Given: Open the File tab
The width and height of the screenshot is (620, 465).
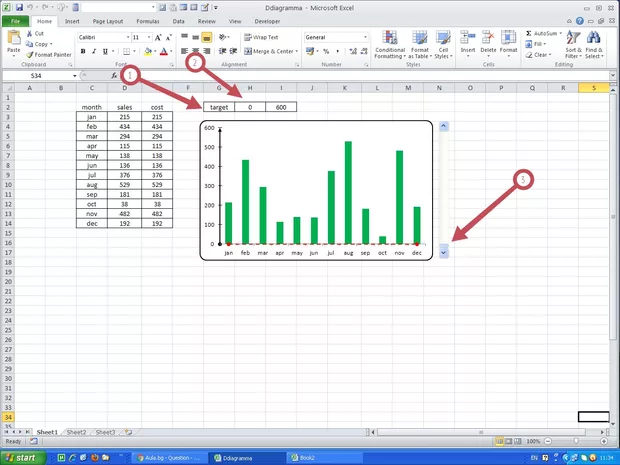Looking at the screenshot, I should pyautogui.click(x=16, y=21).
